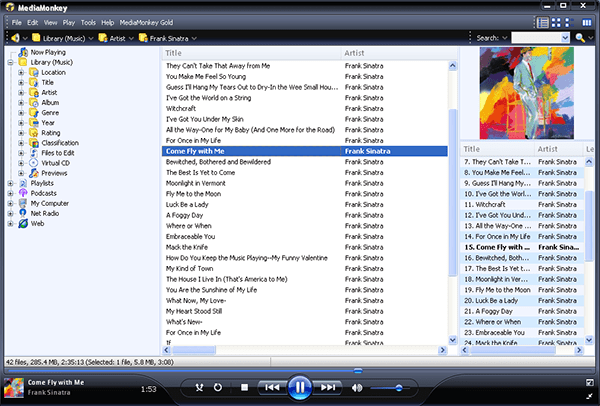The height and width of the screenshot is (406, 600).
Task: Open the Artist breadcrumb dropdown arrow
Action: (x=131, y=38)
